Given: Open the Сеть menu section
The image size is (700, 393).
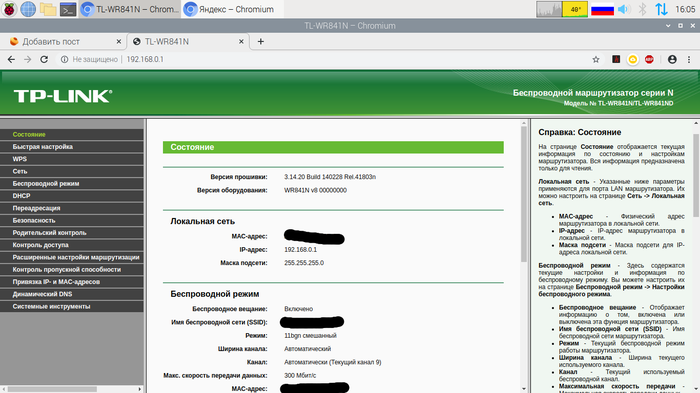Looking at the screenshot, I should [71, 171].
